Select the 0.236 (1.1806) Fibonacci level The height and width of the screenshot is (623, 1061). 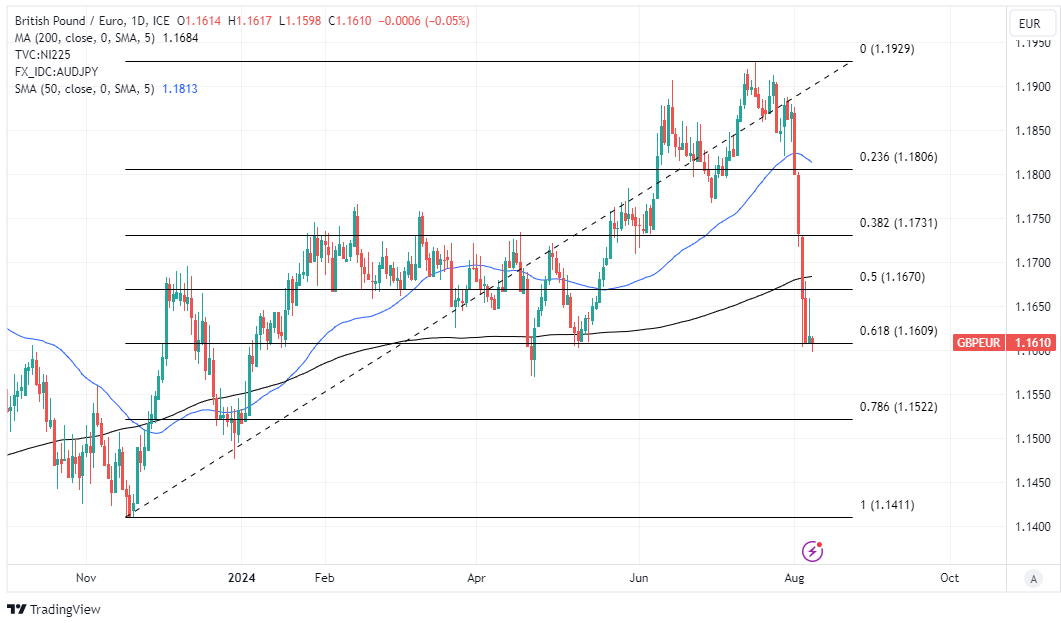[x=898, y=157]
